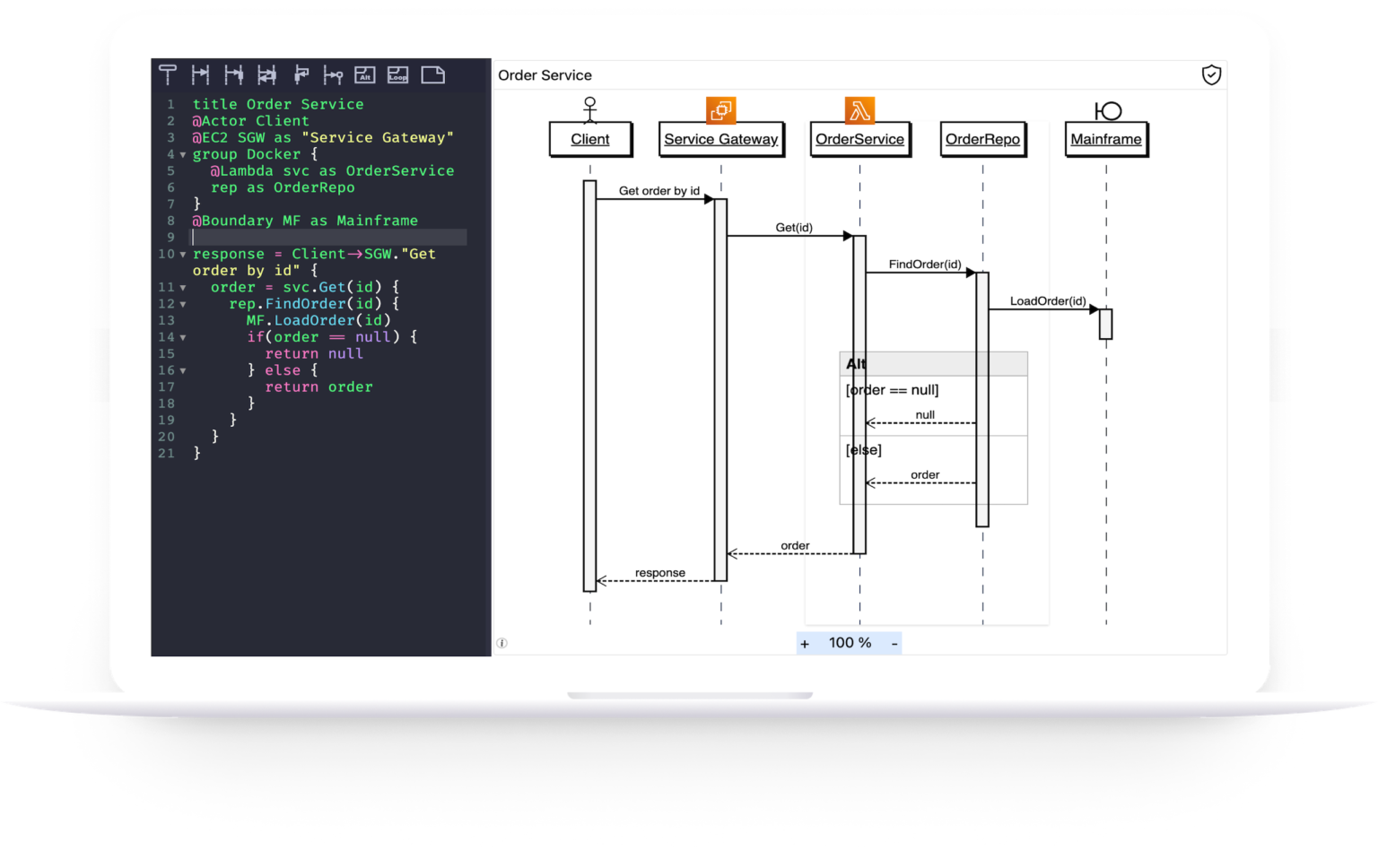The height and width of the screenshot is (868, 1378).
Task: Create a new diagram document
Action: (433, 75)
